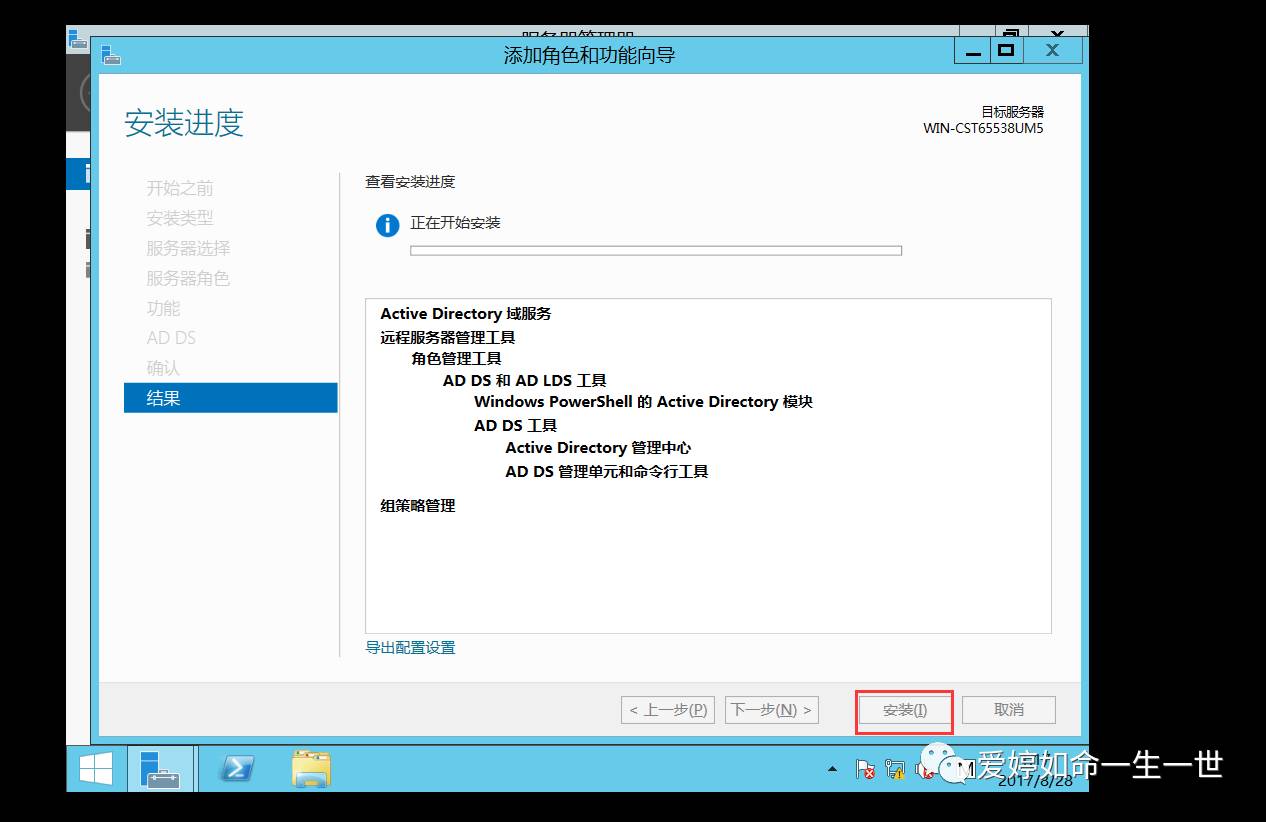Click the 远程服务器管理工具 entry
The width and height of the screenshot is (1266, 822).
pos(448,337)
